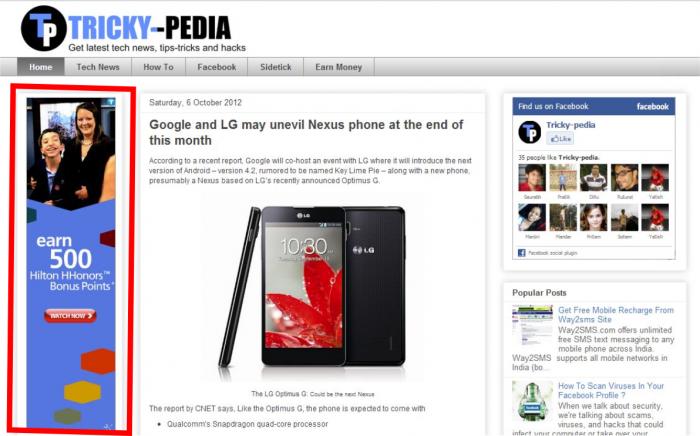Open the Facebook navigation tab
Image resolution: width=700 pixels, height=436 pixels.
coord(217,67)
